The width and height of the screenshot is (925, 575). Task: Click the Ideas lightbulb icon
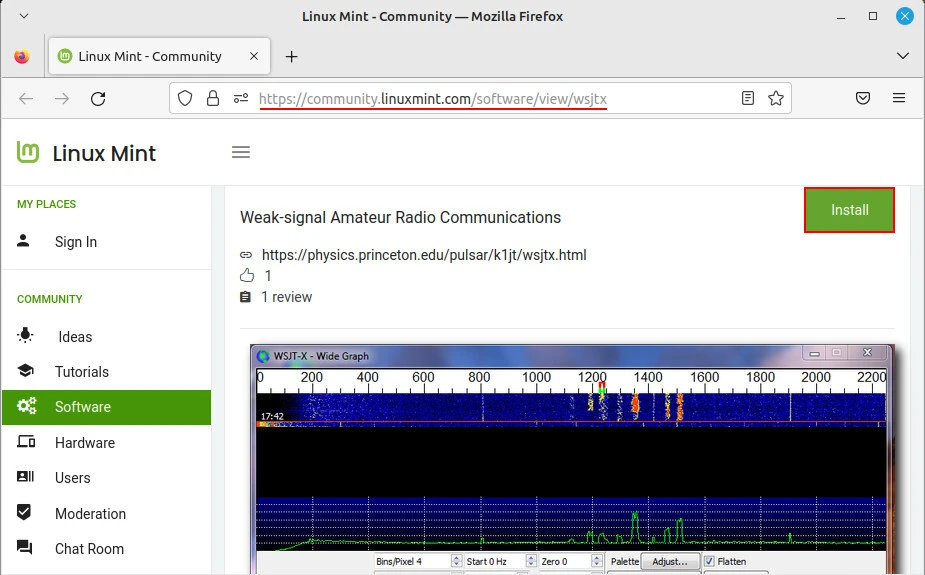point(25,335)
